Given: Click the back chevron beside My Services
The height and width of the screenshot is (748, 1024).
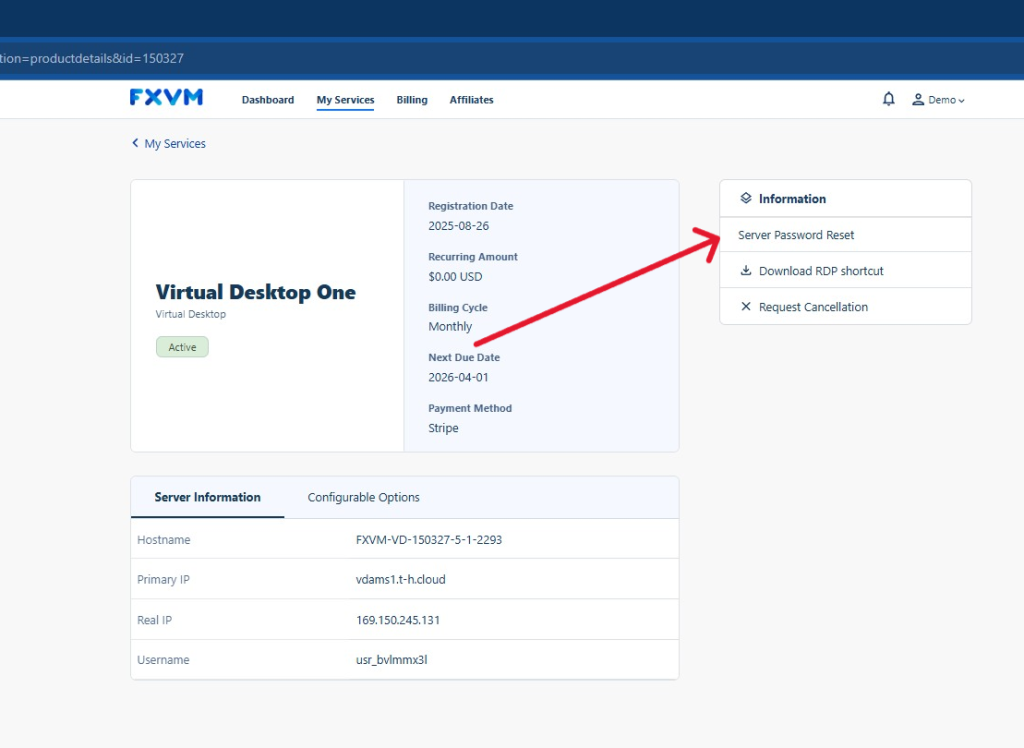Looking at the screenshot, I should click(x=135, y=143).
